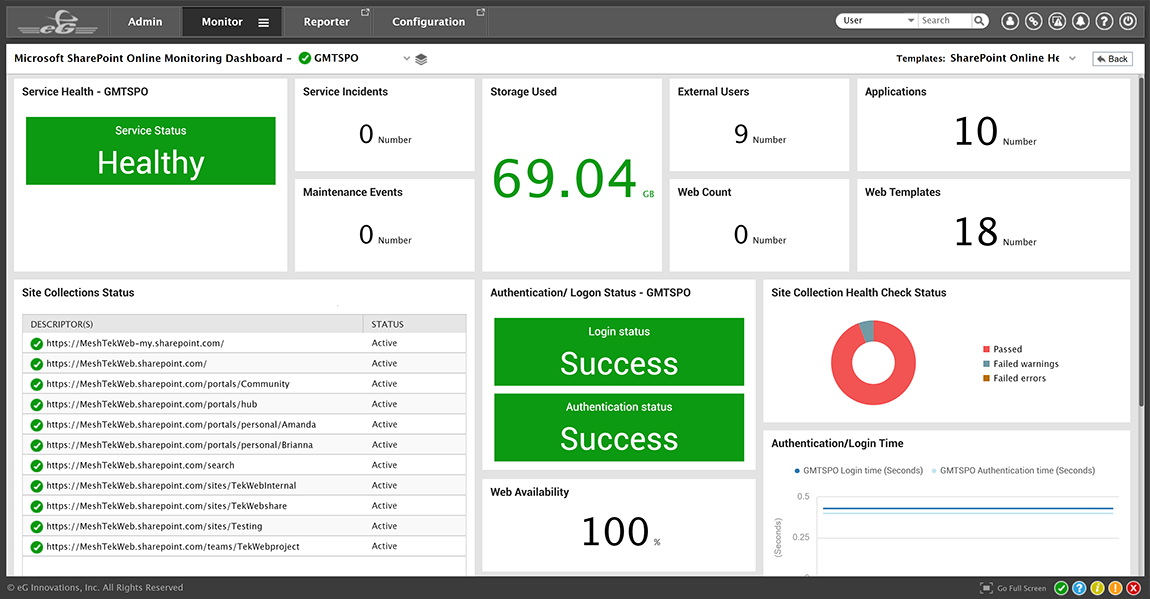
Task: Click the Back button
Action: pos(1113,59)
